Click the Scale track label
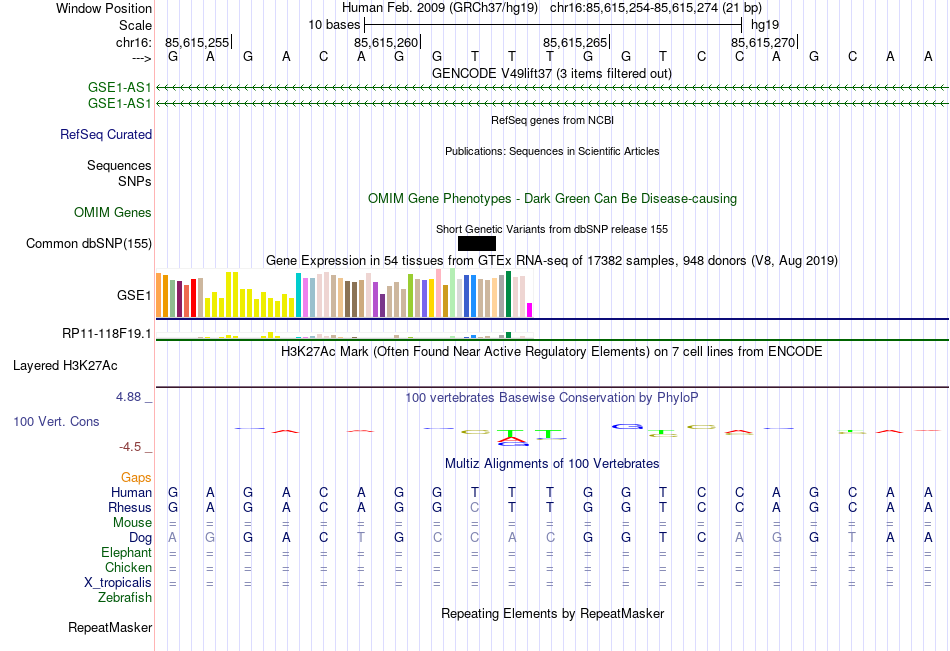 point(135,25)
